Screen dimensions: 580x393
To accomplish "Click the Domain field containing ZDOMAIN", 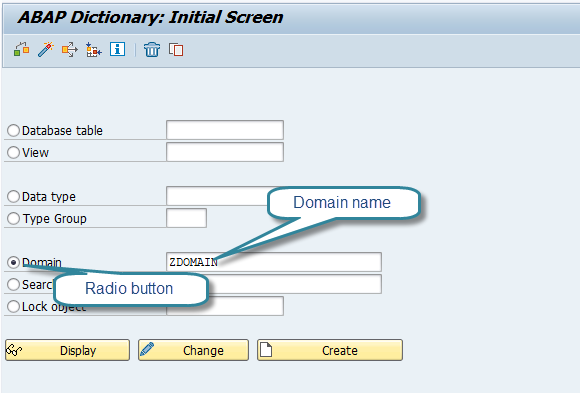I will point(274,262).
